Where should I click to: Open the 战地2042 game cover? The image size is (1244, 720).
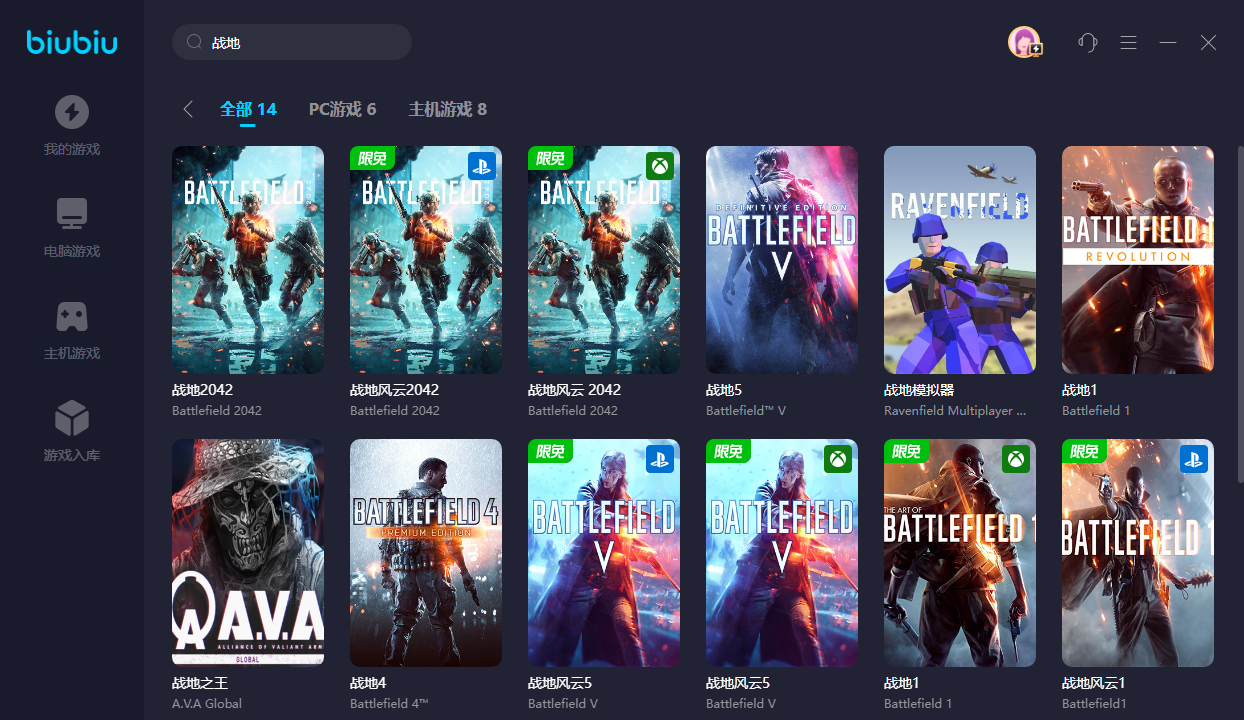tap(248, 260)
